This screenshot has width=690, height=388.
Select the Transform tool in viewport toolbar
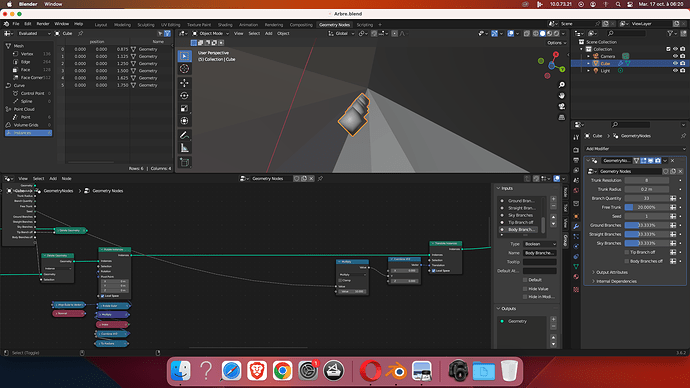[184, 121]
